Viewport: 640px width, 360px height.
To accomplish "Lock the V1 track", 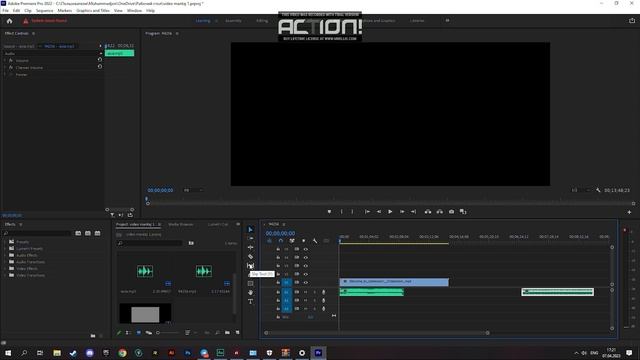I will tap(278, 282).
